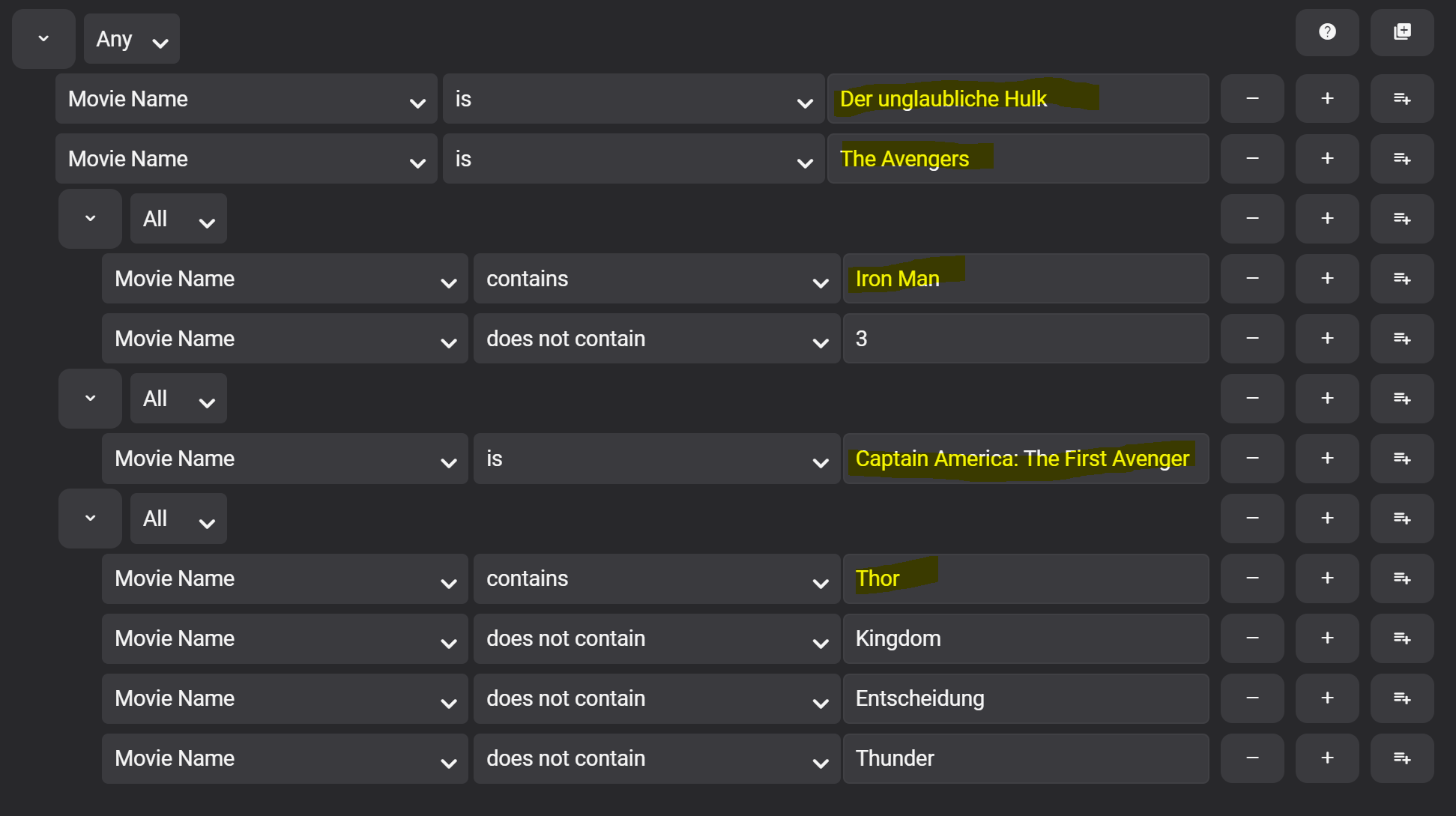
Task: Add a rule below the 'Thunder' row
Action: click(x=1327, y=758)
